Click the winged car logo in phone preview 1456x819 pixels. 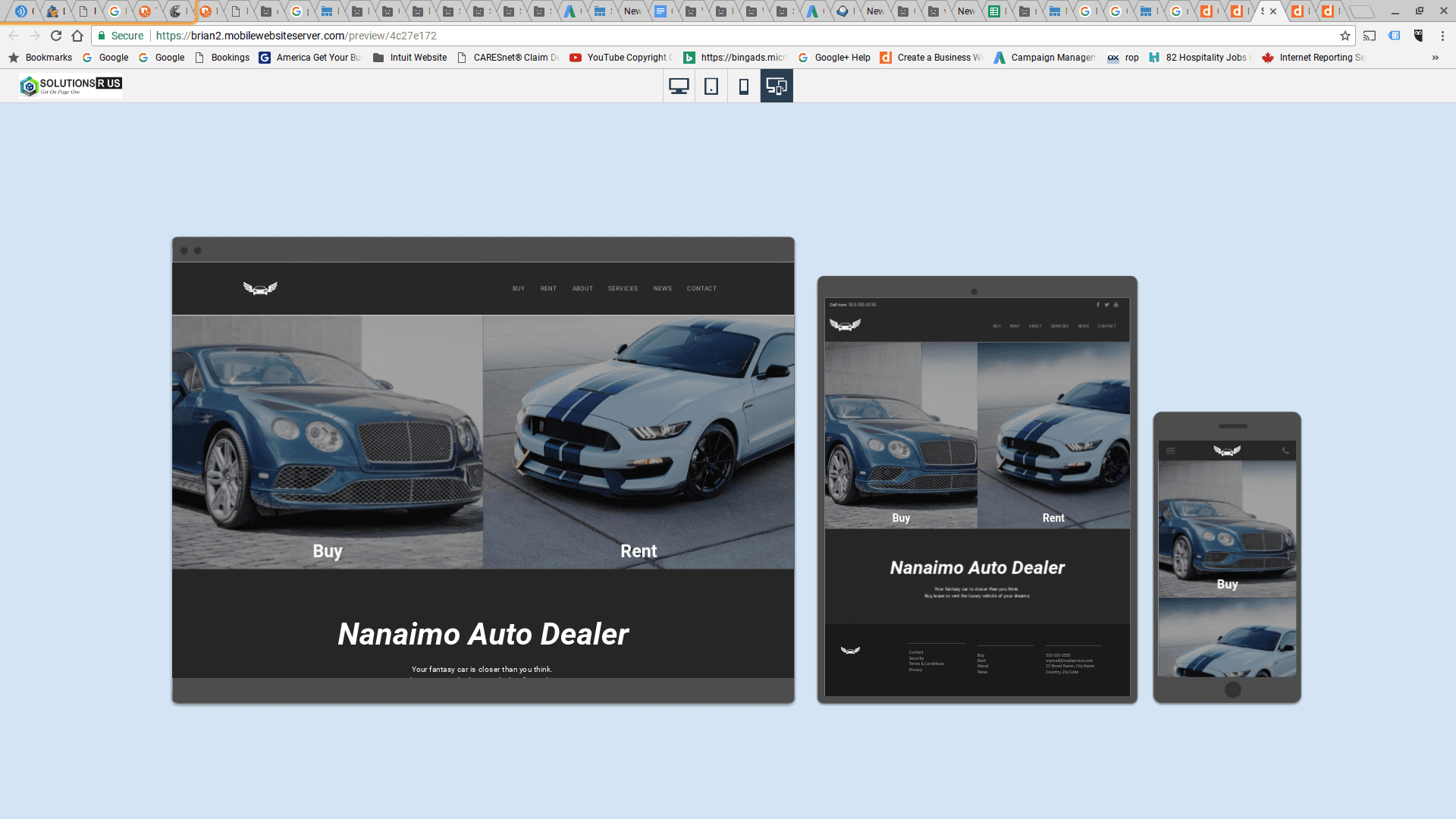pos(1227,451)
